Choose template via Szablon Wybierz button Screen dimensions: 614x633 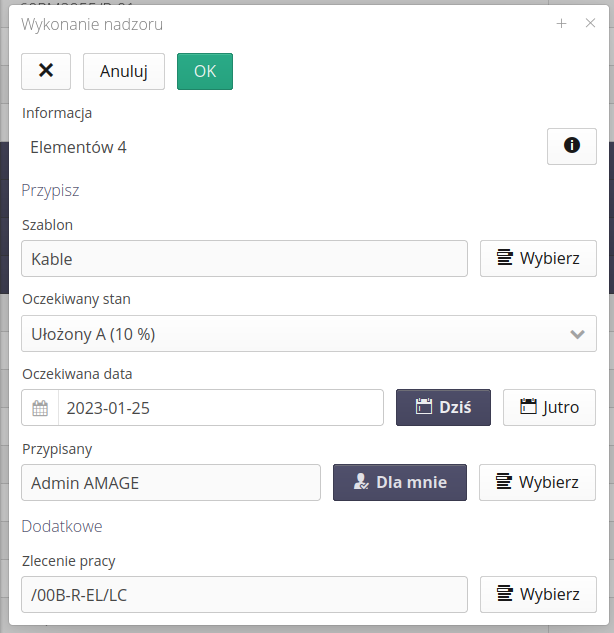click(x=538, y=258)
